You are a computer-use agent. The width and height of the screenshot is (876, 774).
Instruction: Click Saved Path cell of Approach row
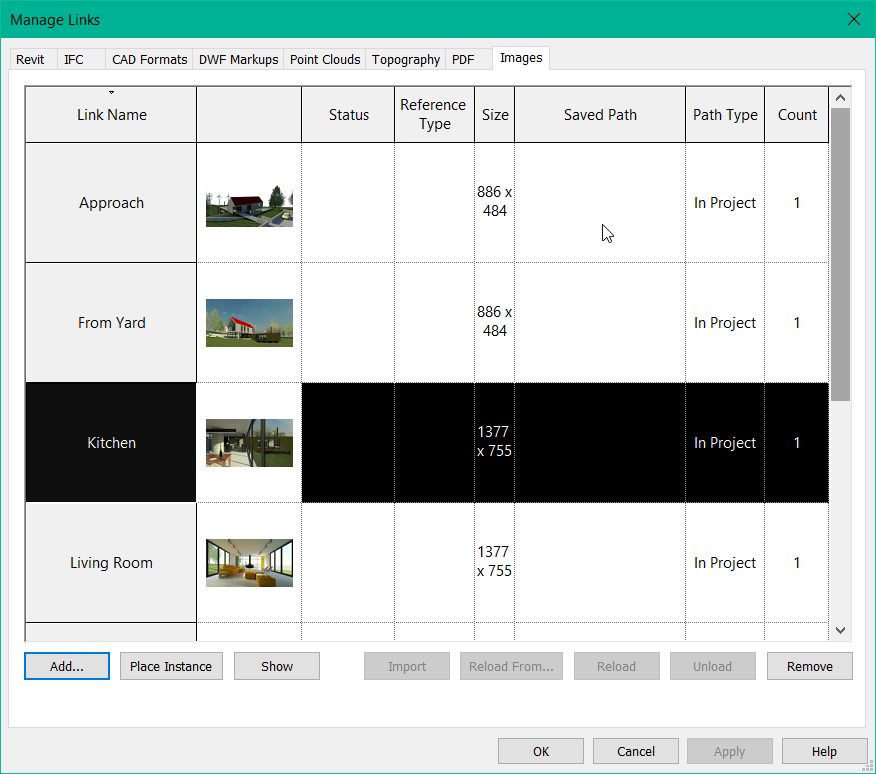600,203
